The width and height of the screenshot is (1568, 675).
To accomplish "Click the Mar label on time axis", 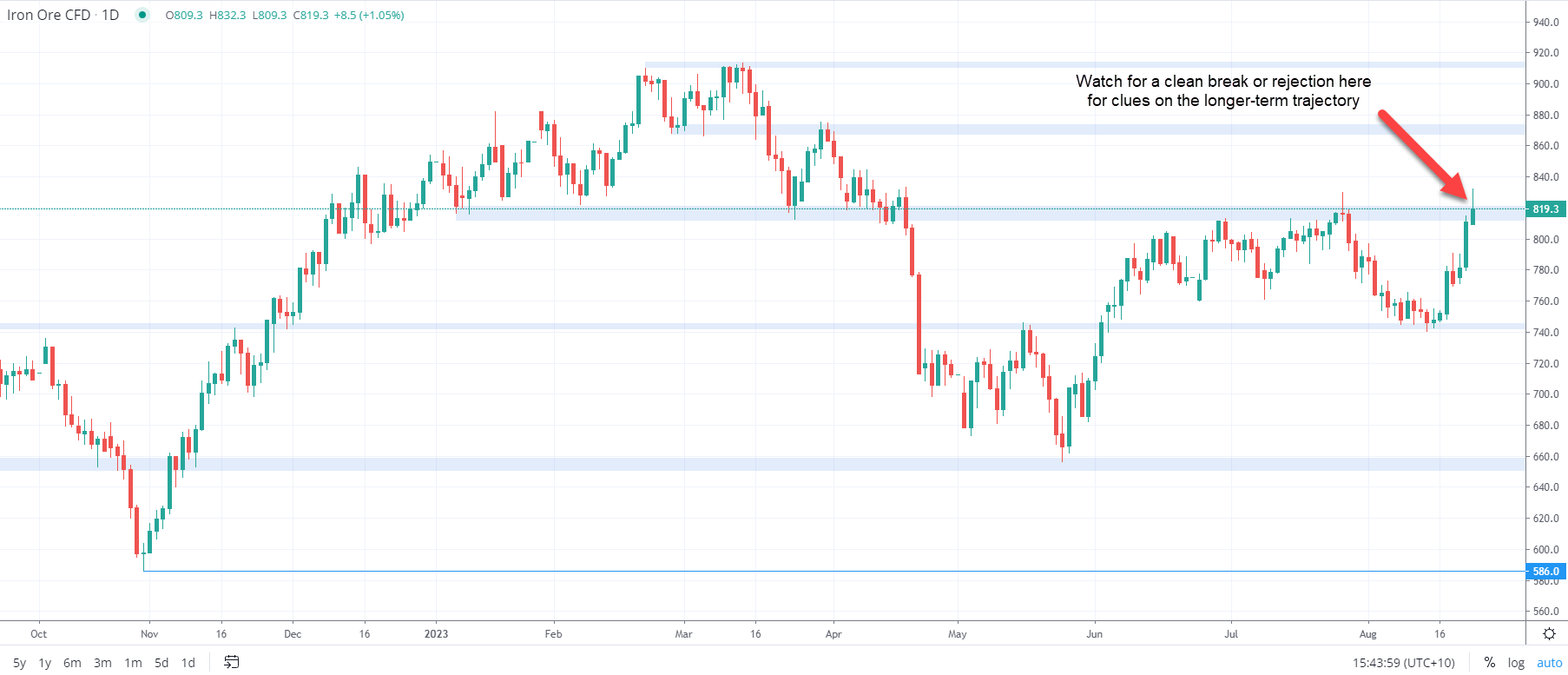I will [x=683, y=634].
